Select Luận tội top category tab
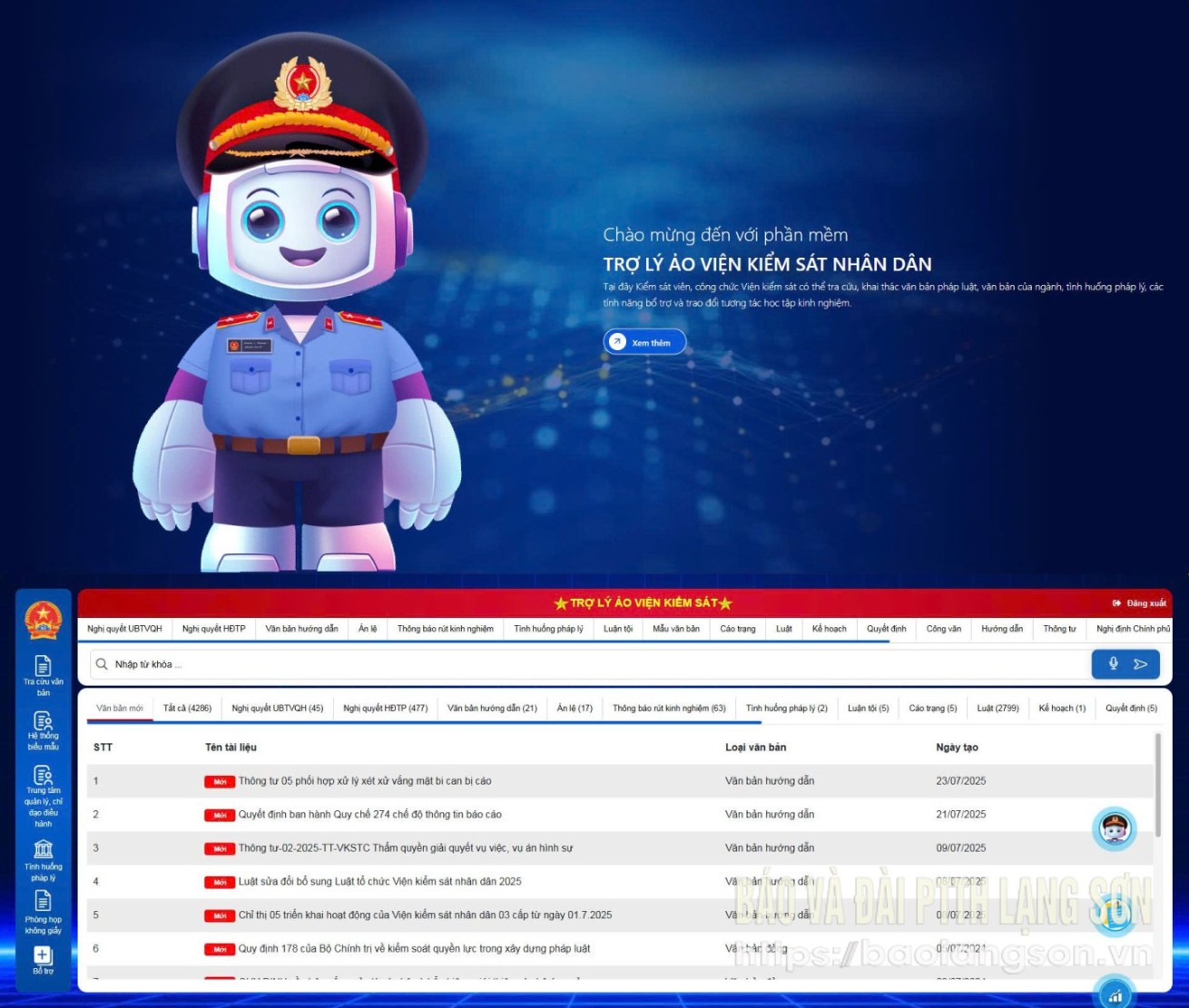Viewport: 1189px width, 1008px height. pyautogui.click(x=618, y=629)
